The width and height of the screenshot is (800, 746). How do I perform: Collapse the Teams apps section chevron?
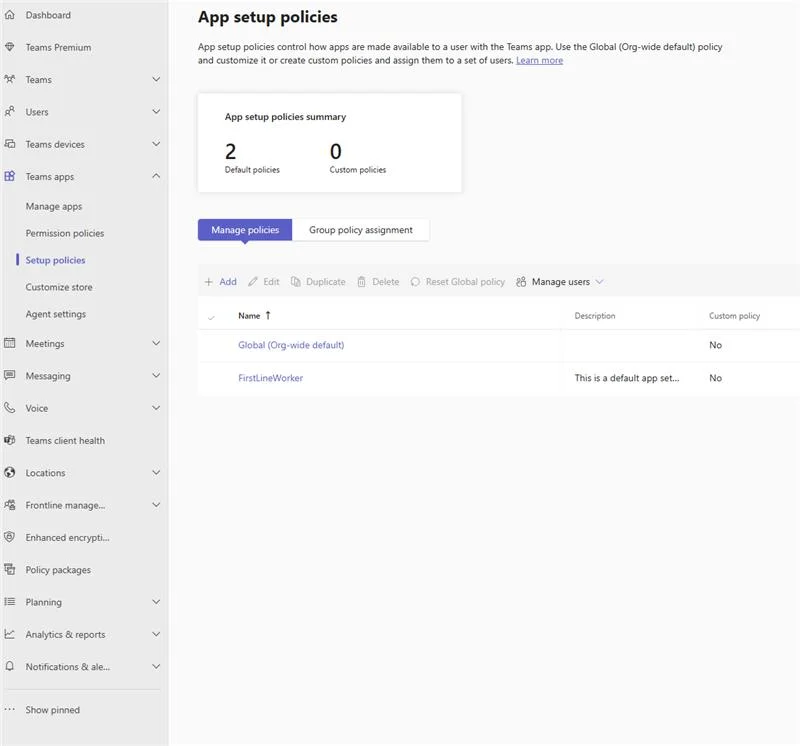pos(156,176)
